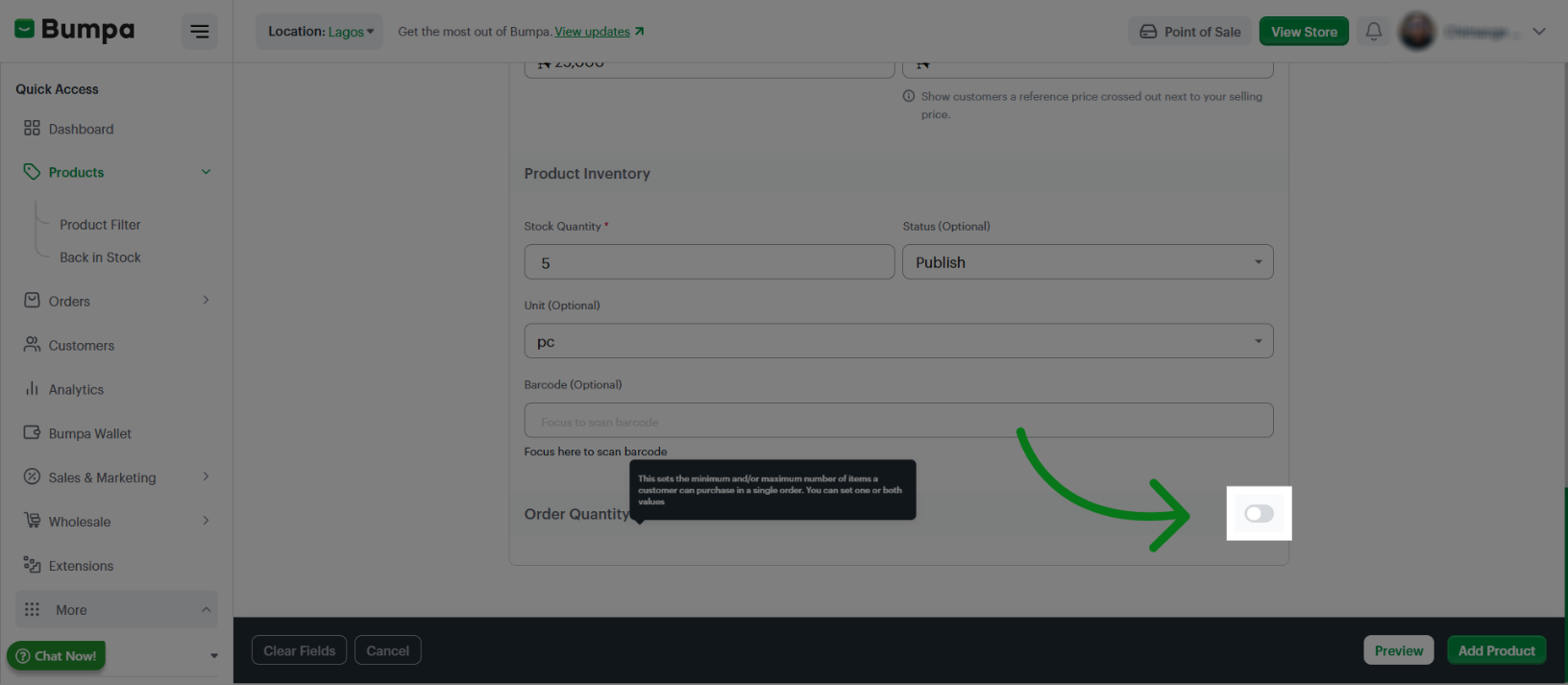
Task: Click the Bumpa logo
Action: [75, 30]
